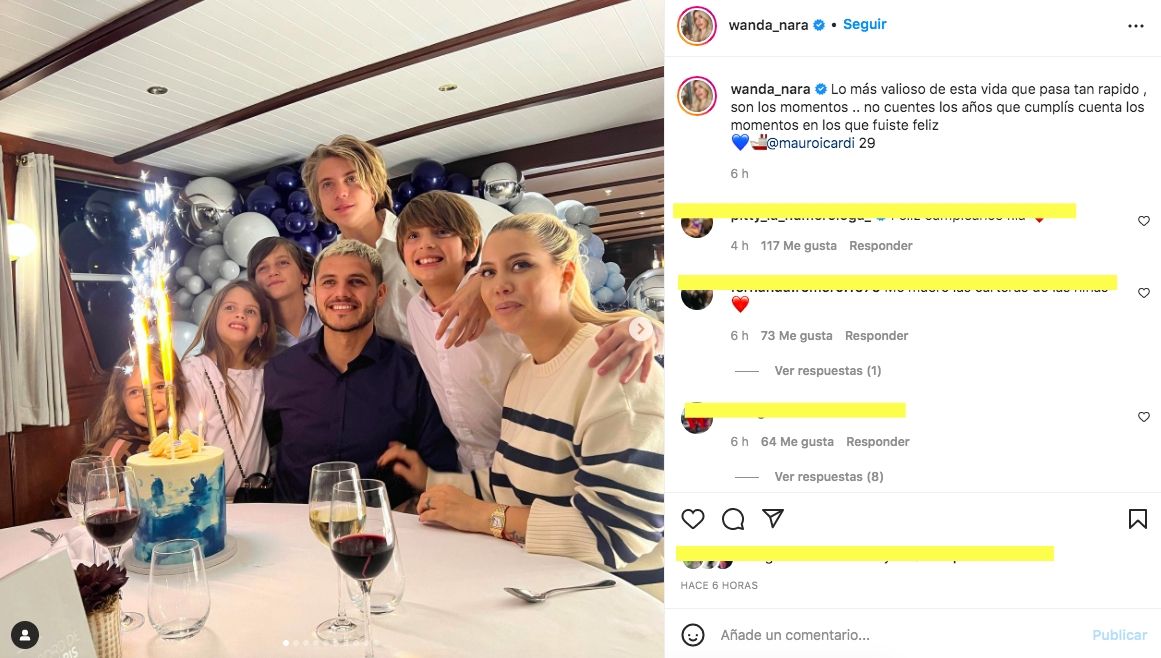Open the emoji picker smiley icon

click(x=692, y=634)
